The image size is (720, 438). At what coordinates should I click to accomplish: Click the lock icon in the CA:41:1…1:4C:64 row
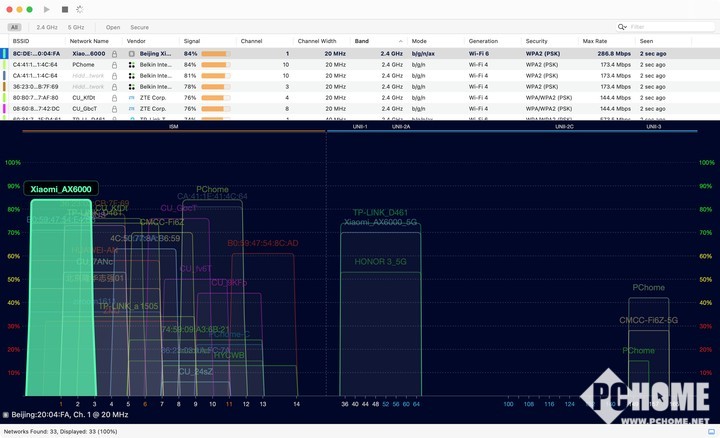pyautogui.click(x=114, y=76)
